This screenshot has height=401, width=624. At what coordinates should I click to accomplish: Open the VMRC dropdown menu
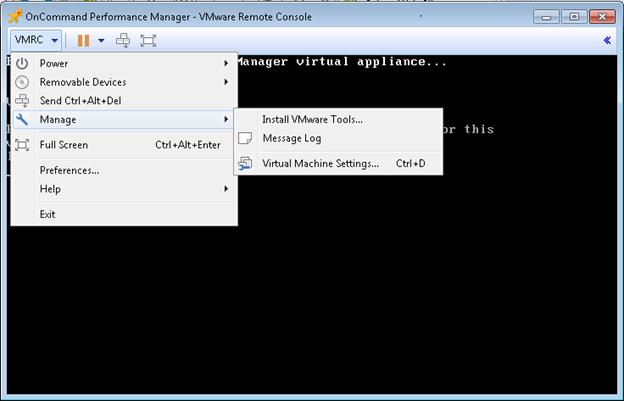[x=36, y=40]
